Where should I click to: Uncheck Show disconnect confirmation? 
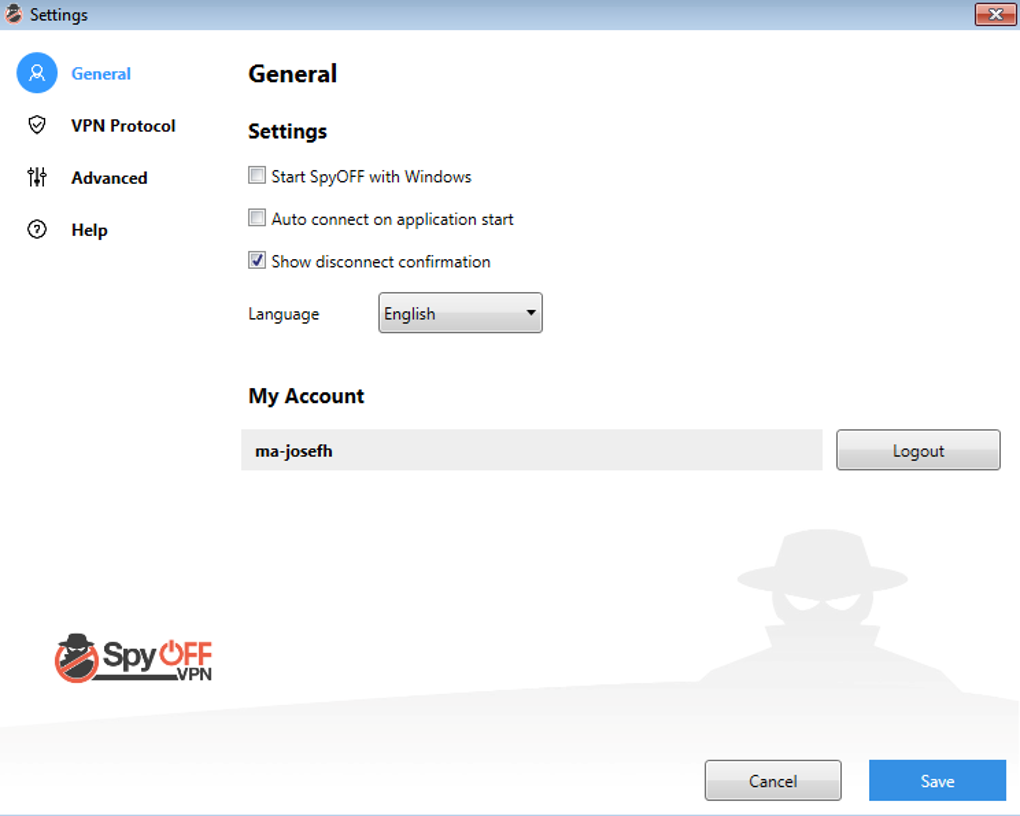click(257, 260)
